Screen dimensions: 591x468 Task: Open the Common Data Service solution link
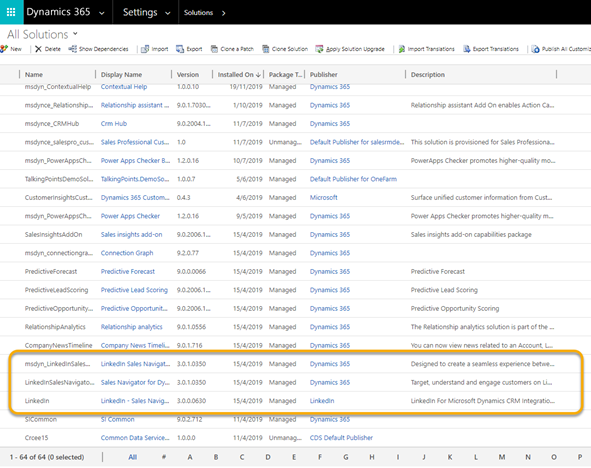pos(135,437)
